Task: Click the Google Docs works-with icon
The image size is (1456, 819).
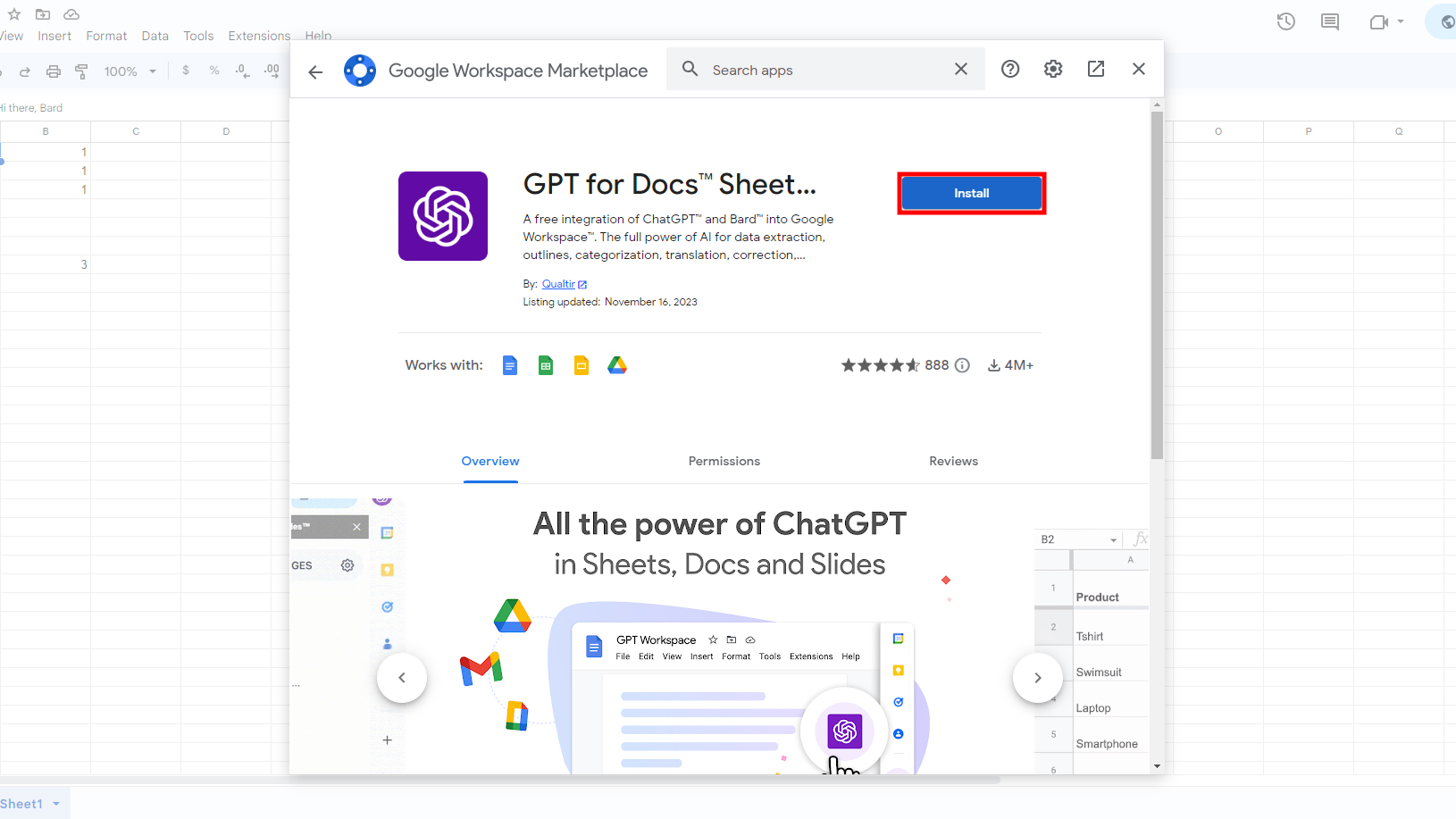Action: (510, 365)
